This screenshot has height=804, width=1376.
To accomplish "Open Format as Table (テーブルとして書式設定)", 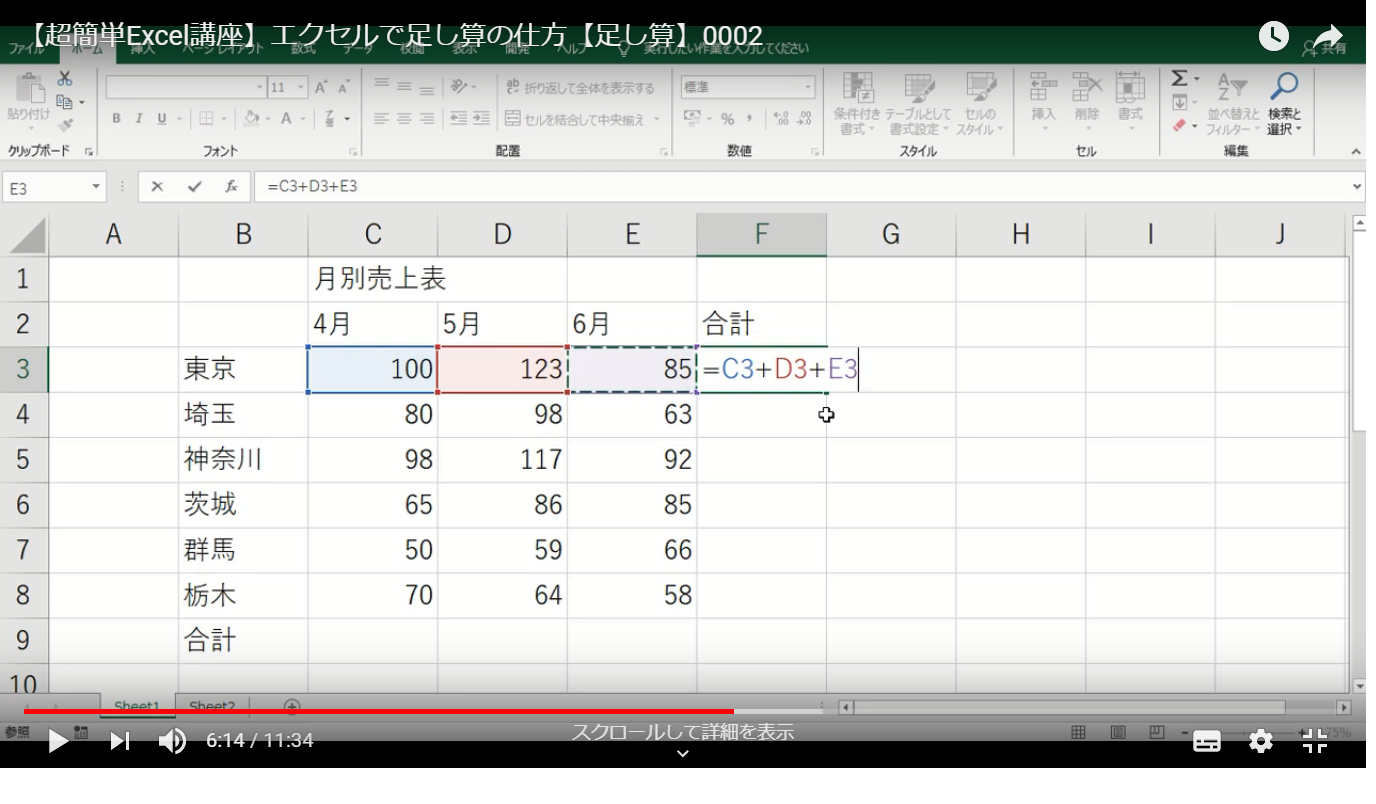I will (916, 105).
